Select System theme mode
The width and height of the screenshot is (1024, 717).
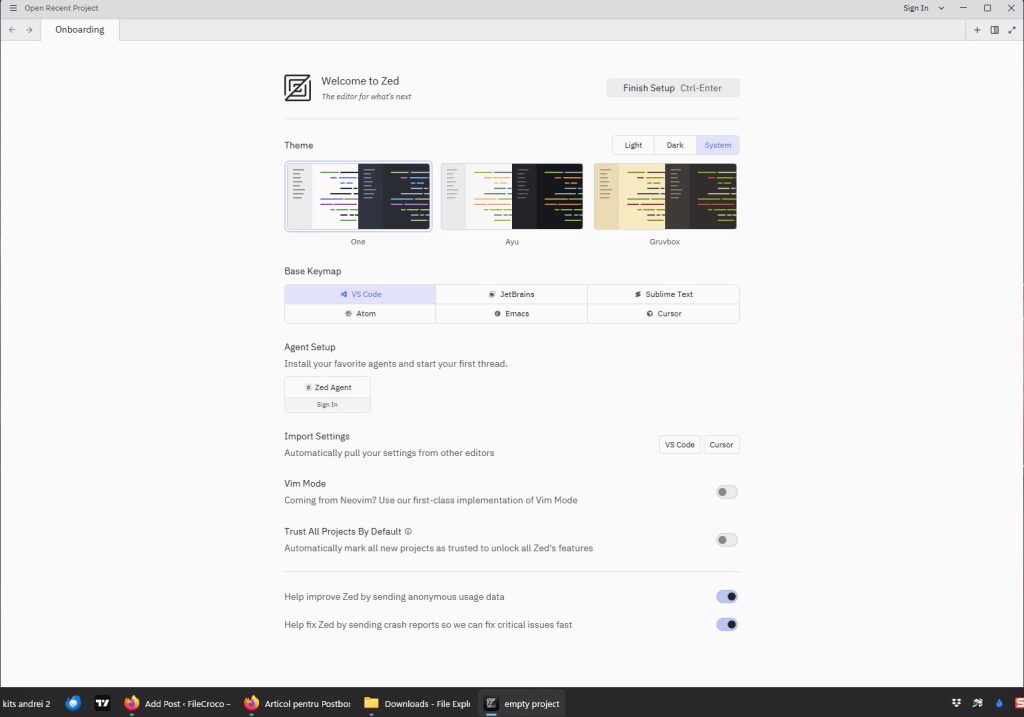pos(718,145)
